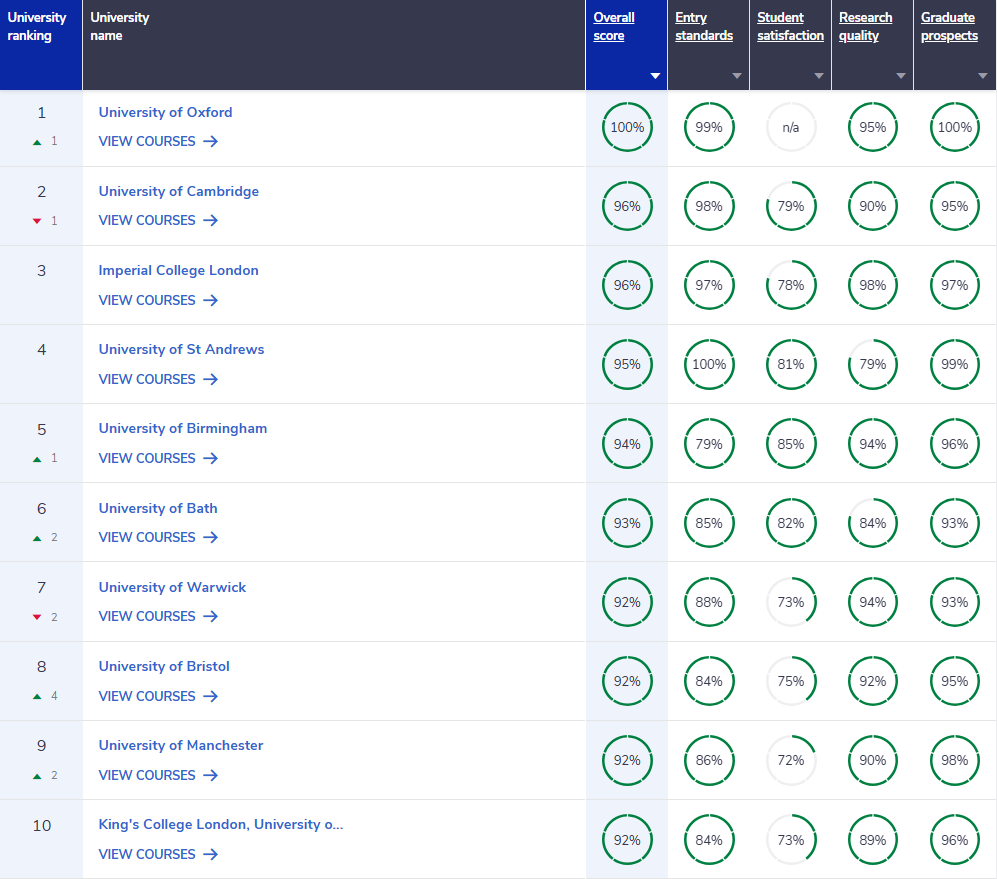Click Cambridge's View Courses arrow icon

point(210,220)
